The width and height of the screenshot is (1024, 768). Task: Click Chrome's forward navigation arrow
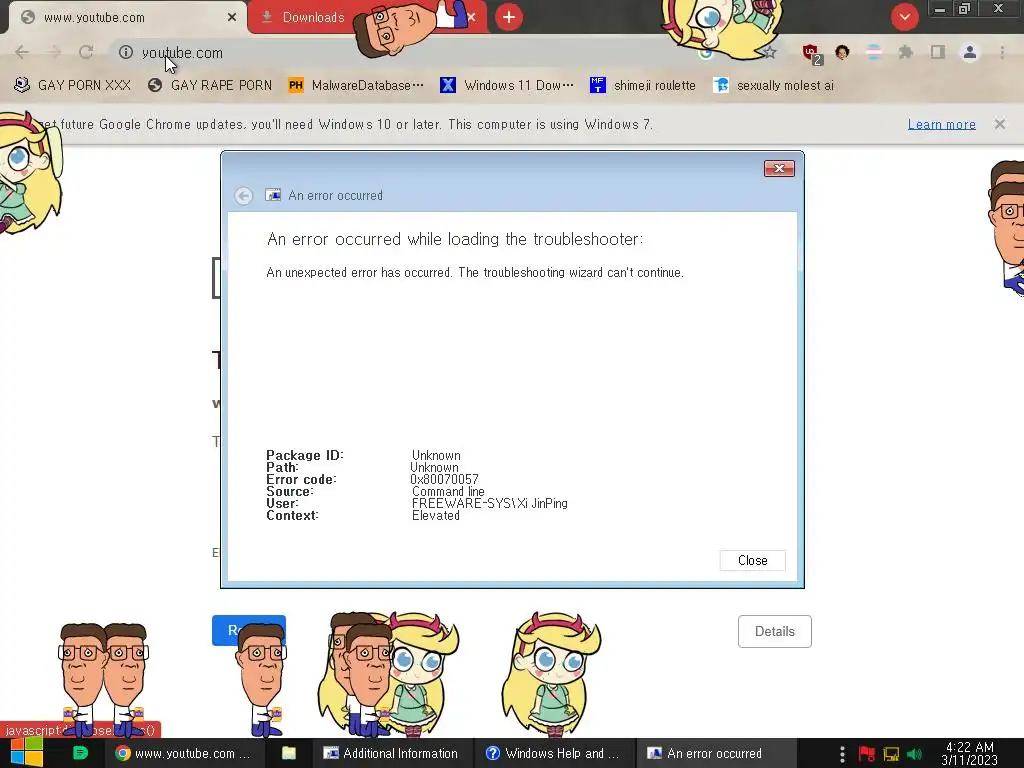click(54, 52)
